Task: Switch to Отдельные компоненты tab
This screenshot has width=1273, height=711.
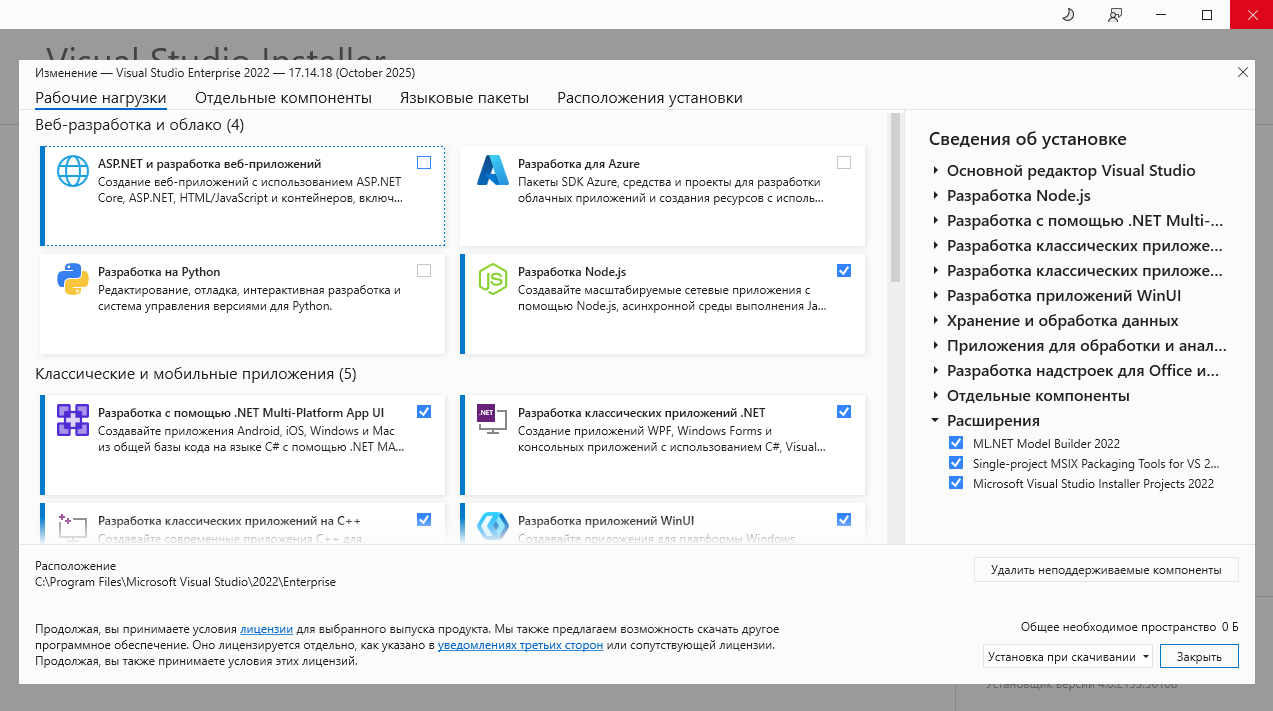Action: click(x=283, y=98)
